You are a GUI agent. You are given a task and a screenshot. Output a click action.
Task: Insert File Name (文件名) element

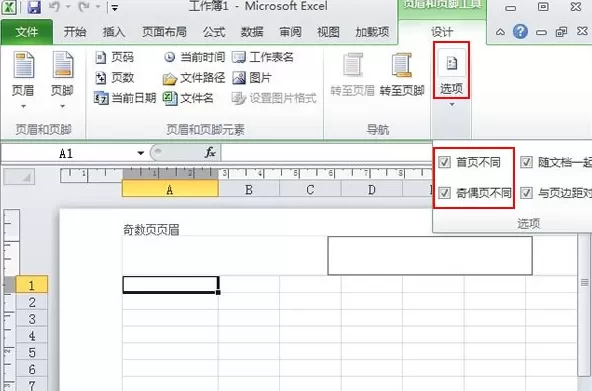click(x=188, y=98)
